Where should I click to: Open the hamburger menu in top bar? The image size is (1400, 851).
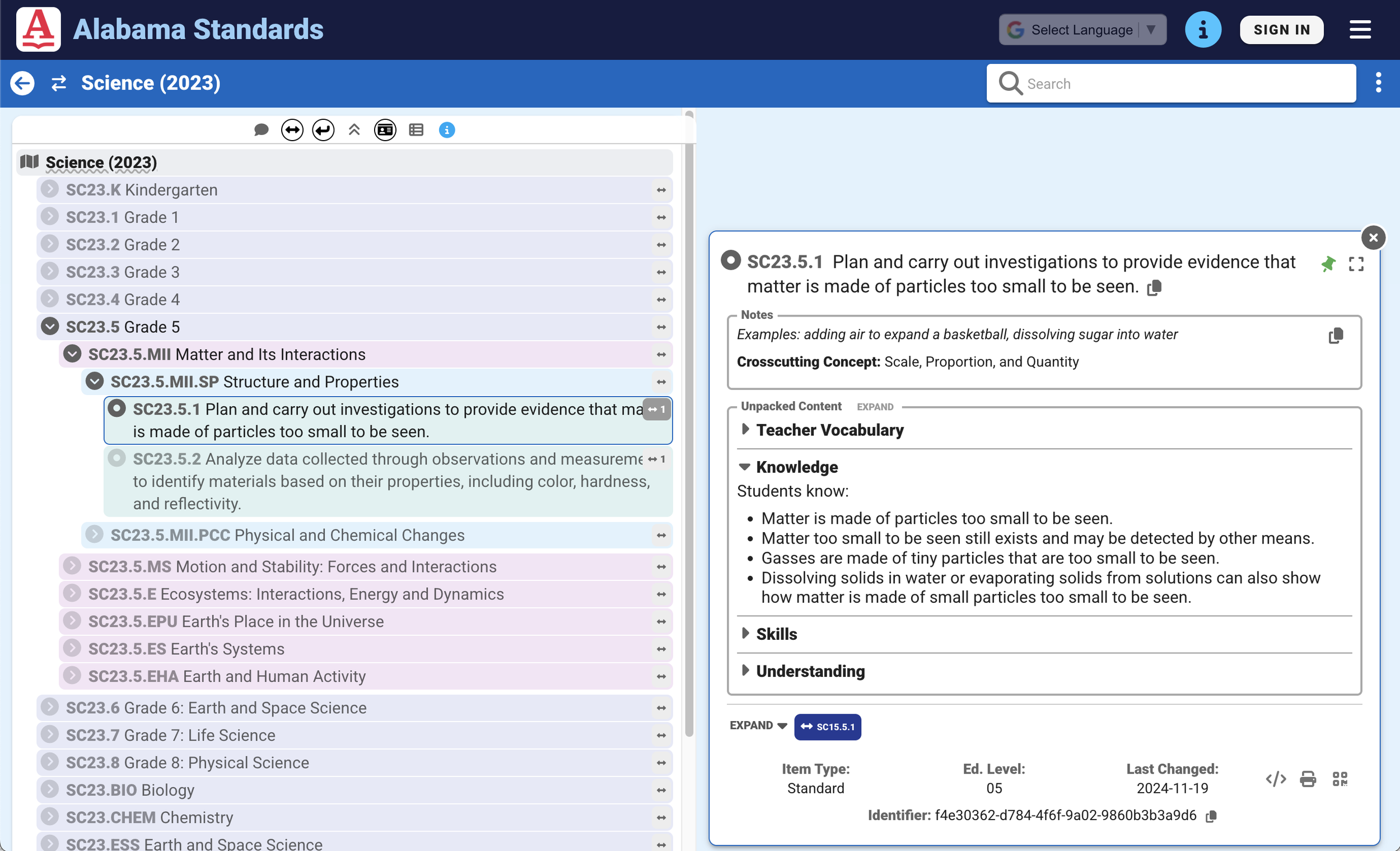click(1360, 30)
